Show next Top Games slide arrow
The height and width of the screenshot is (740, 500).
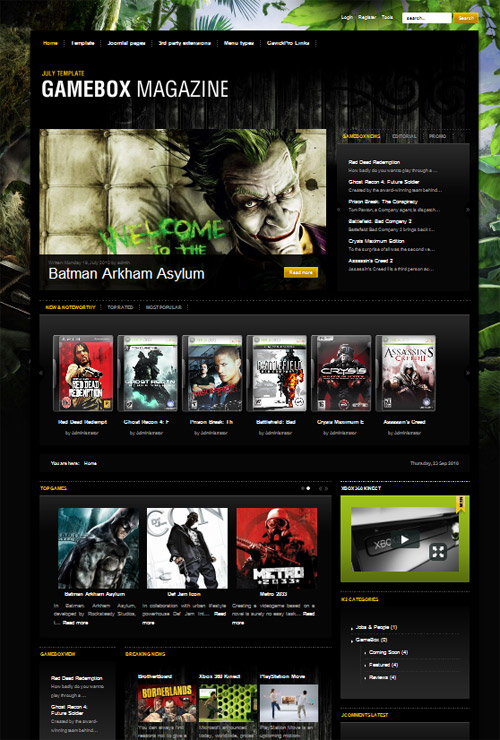[x=326, y=488]
